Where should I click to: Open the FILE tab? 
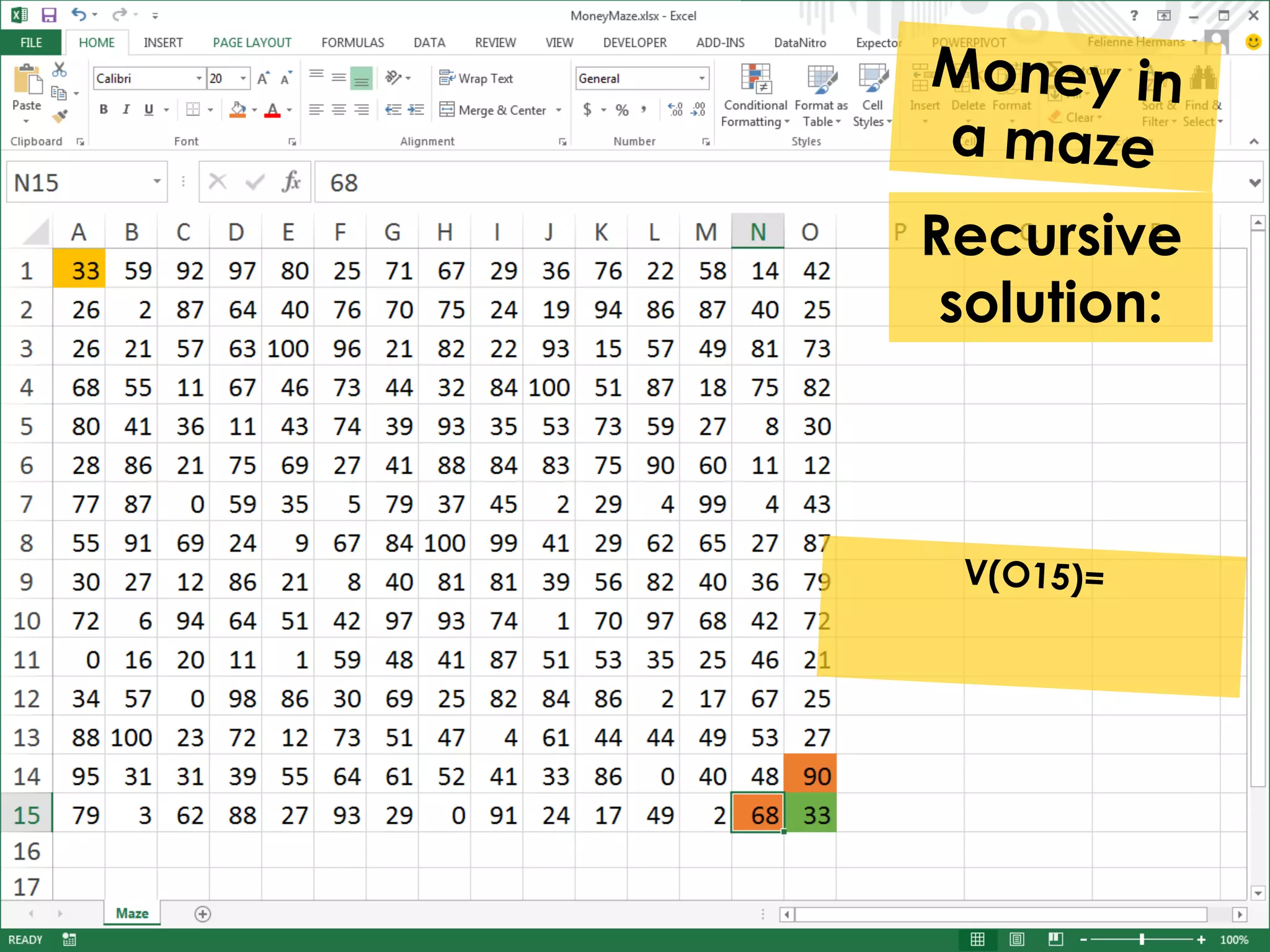31,42
